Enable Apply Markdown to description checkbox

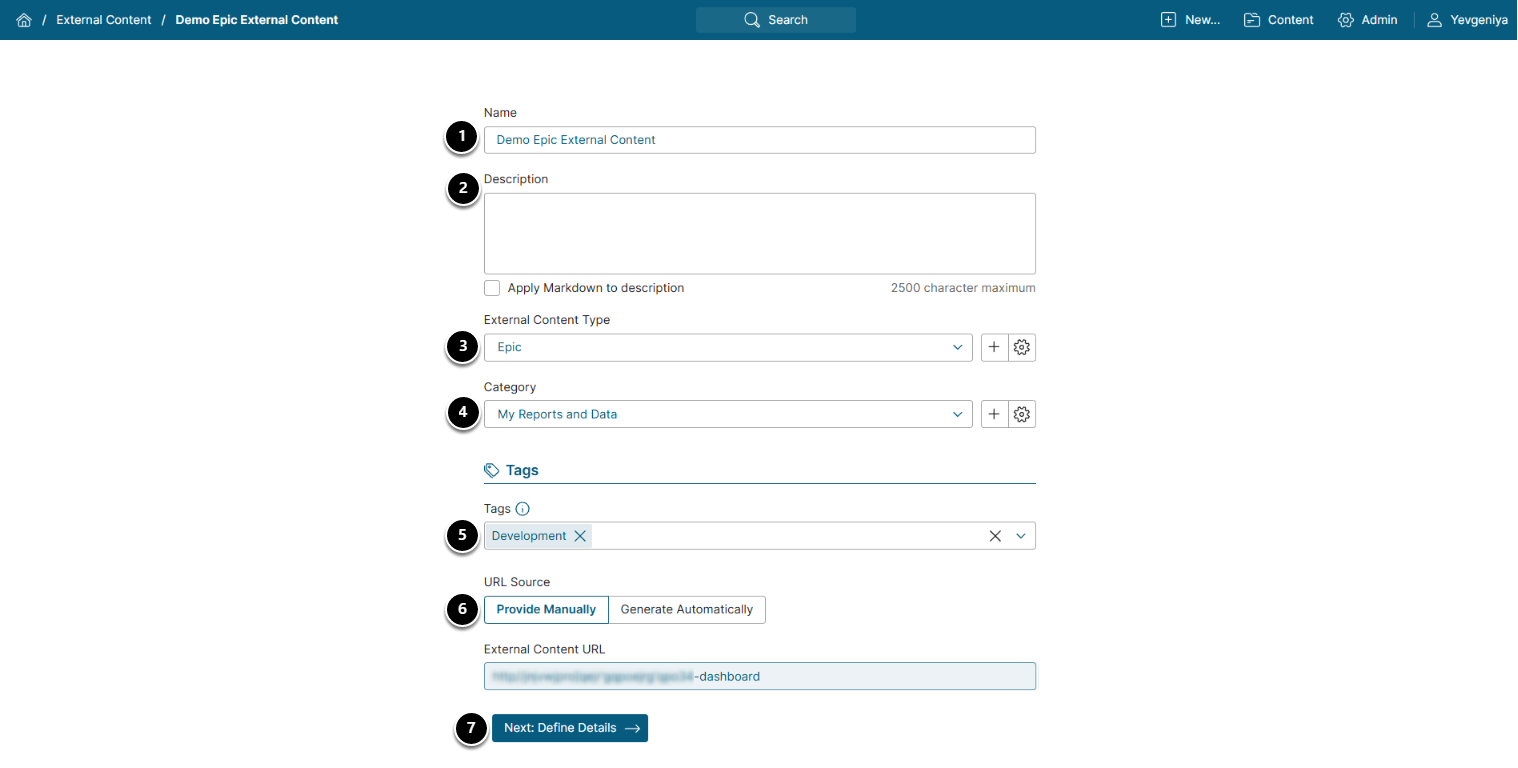(x=492, y=288)
